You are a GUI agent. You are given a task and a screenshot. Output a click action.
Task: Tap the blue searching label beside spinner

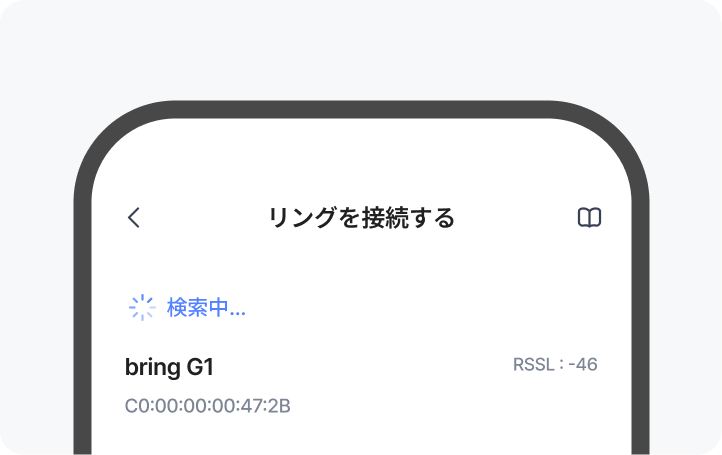tap(206, 307)
